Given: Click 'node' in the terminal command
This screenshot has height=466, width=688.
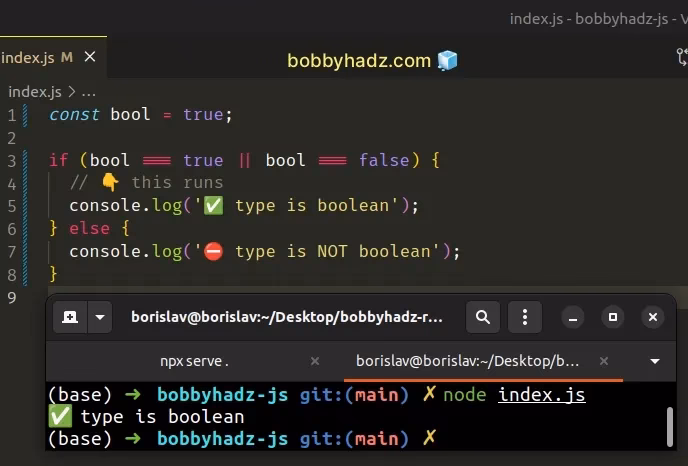Looking at the screenshot, I should coord(465,395).
